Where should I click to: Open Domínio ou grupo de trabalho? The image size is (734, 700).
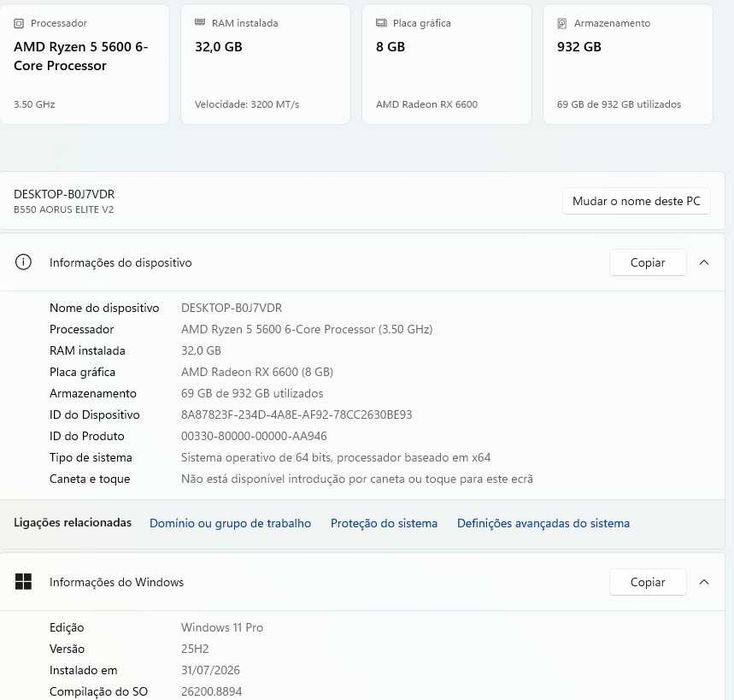coord(230,523)
